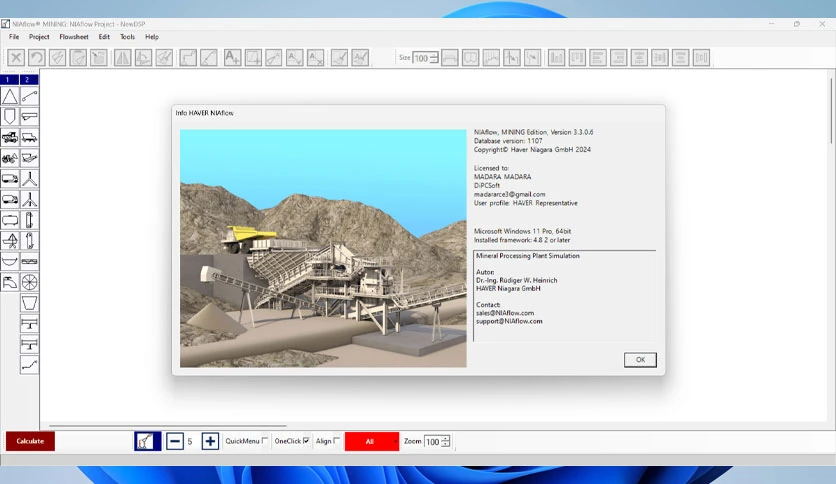Open the Project menu
This screenshot has width=836, height=484.
(x=39, y=37)
